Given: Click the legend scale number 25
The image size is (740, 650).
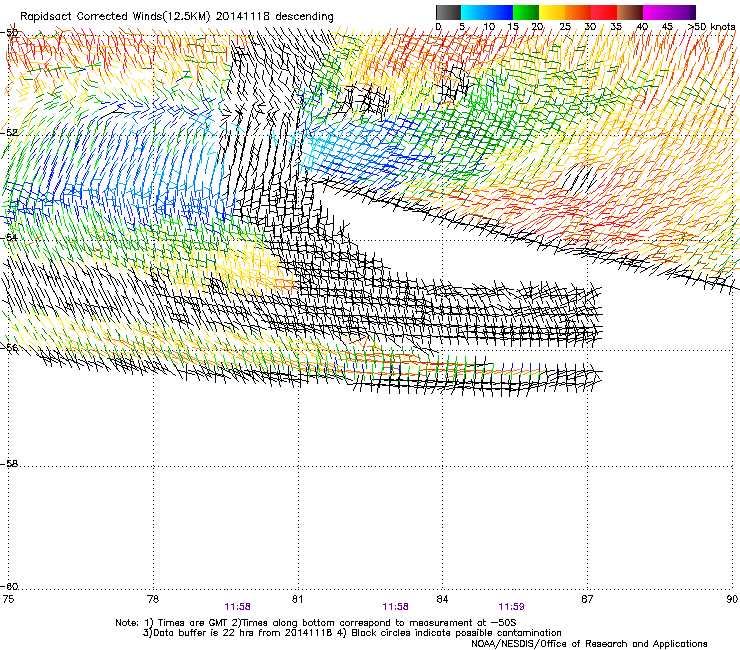Looking at the screenshot, I should pyautogui.click(x=565, y=27).
